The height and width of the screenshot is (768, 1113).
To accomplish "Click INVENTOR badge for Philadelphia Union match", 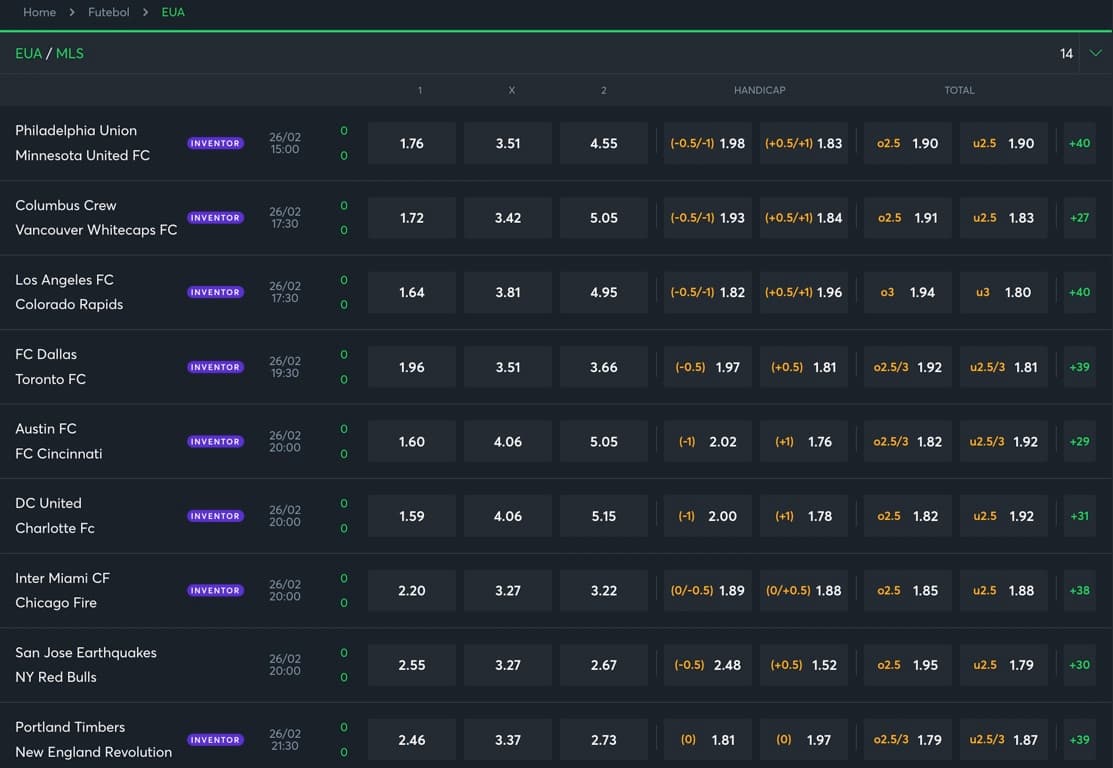I will [x=215, y=143].
